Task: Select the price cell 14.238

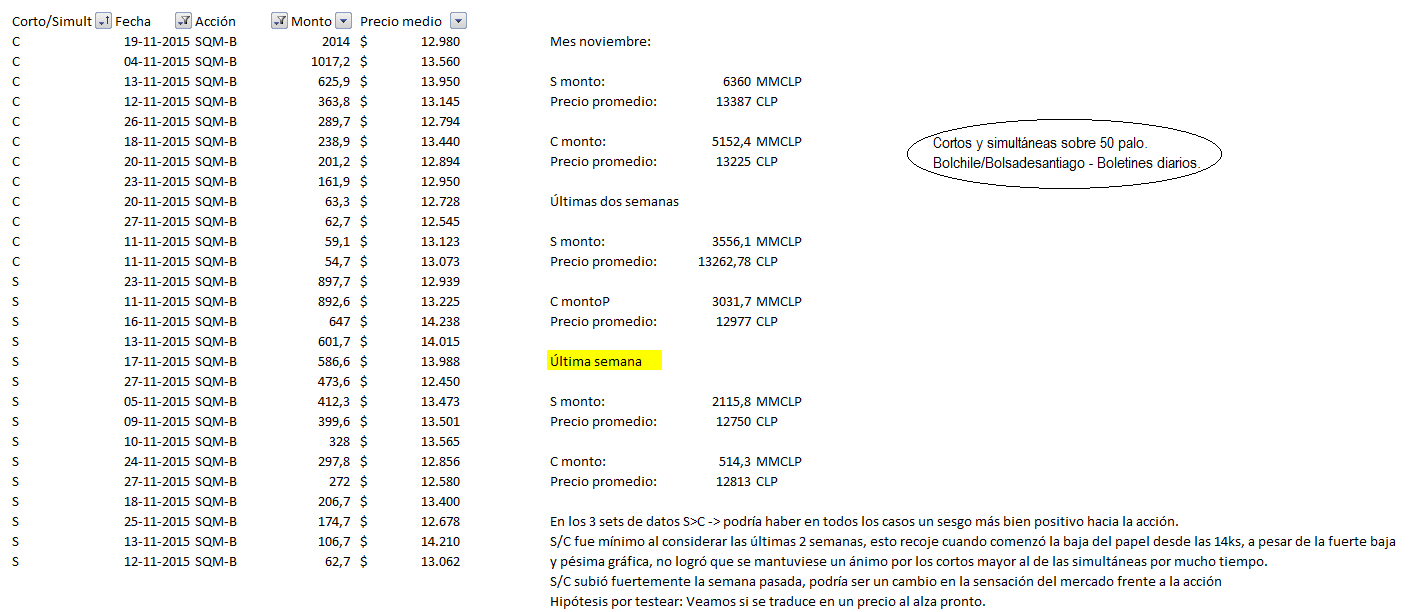Action: coord(440,321)
